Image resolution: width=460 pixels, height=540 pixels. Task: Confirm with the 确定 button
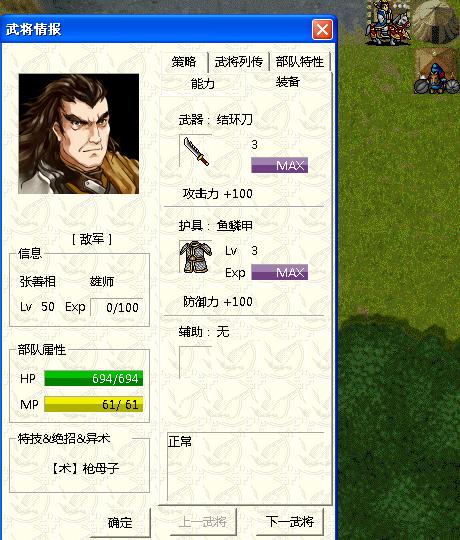pos(120,523)
